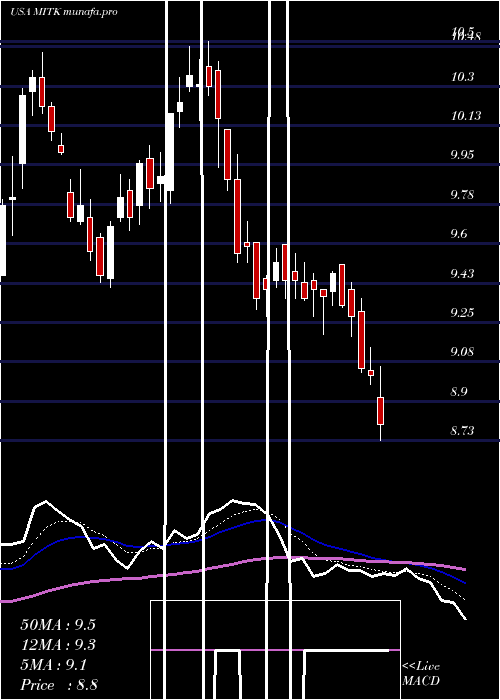The image size is (500, 700).
Task: Click the tall white candlestick below 10.3
Action: [22, 129]
